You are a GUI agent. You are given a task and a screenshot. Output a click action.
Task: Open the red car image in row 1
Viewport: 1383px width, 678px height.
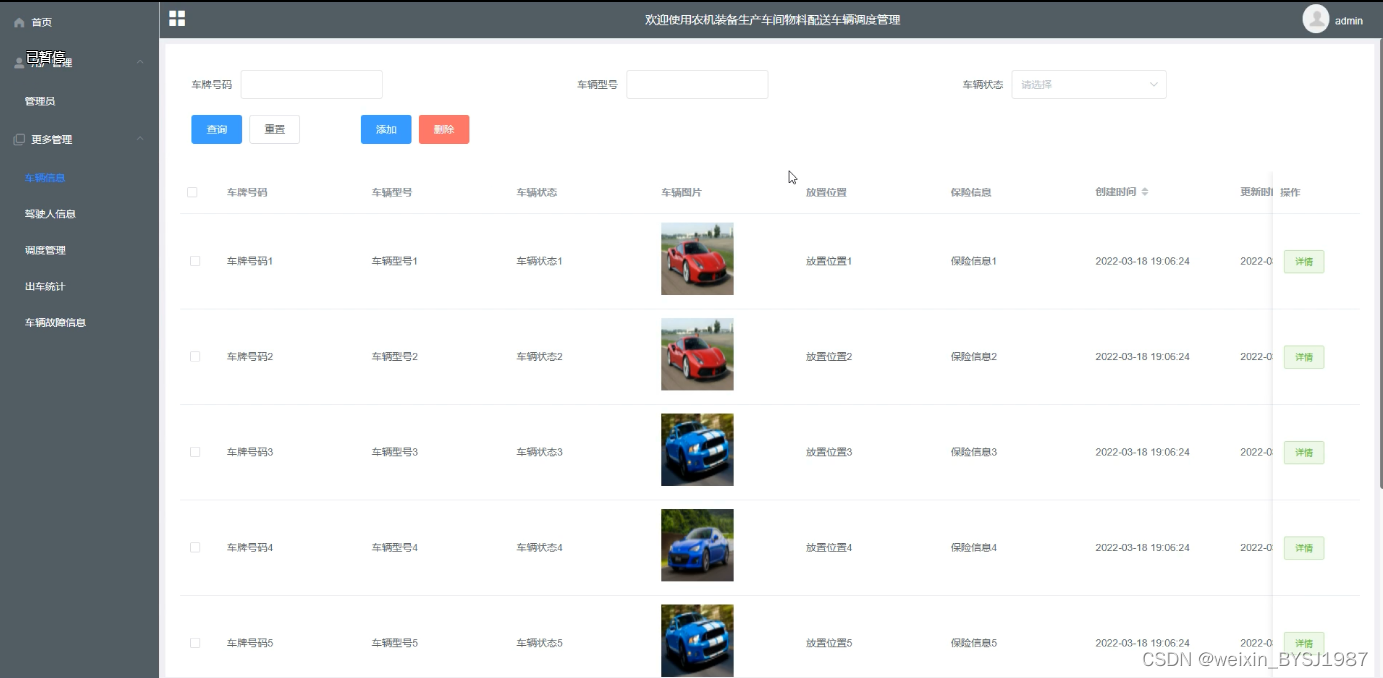(697, 259)
